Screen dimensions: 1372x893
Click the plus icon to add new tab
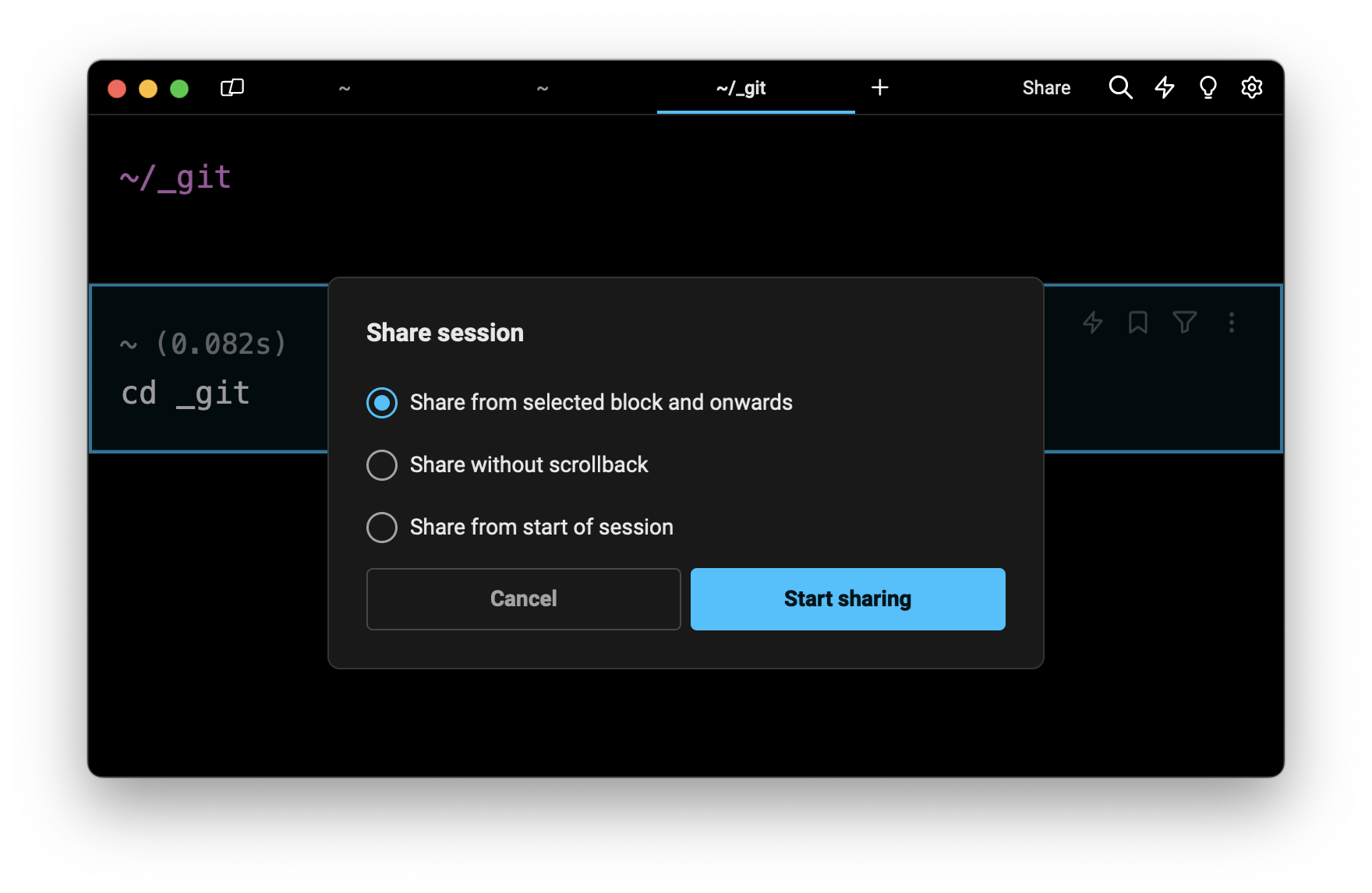879,88
